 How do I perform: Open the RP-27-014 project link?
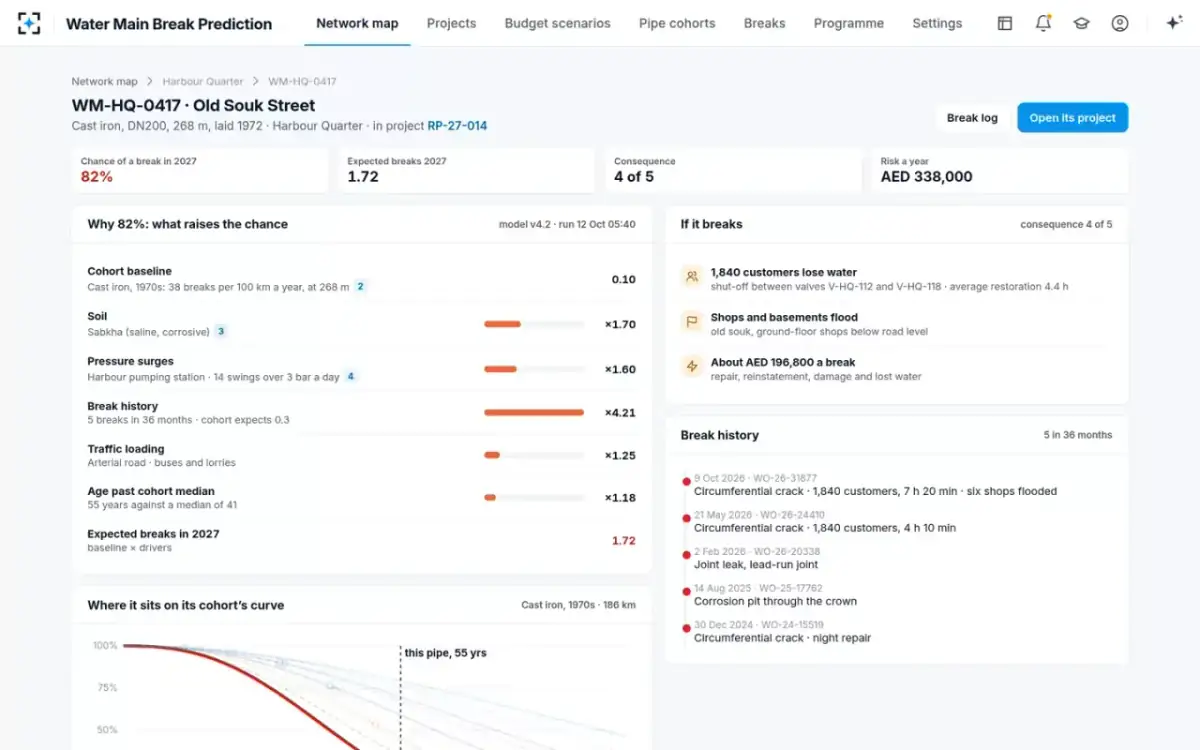[x=457, y=126]
